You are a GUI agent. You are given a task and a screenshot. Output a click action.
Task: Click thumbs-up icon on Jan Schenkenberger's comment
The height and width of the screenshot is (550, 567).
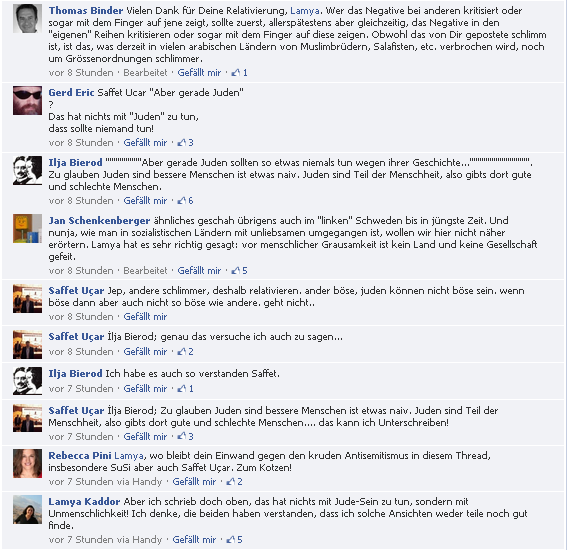[236, 270]
